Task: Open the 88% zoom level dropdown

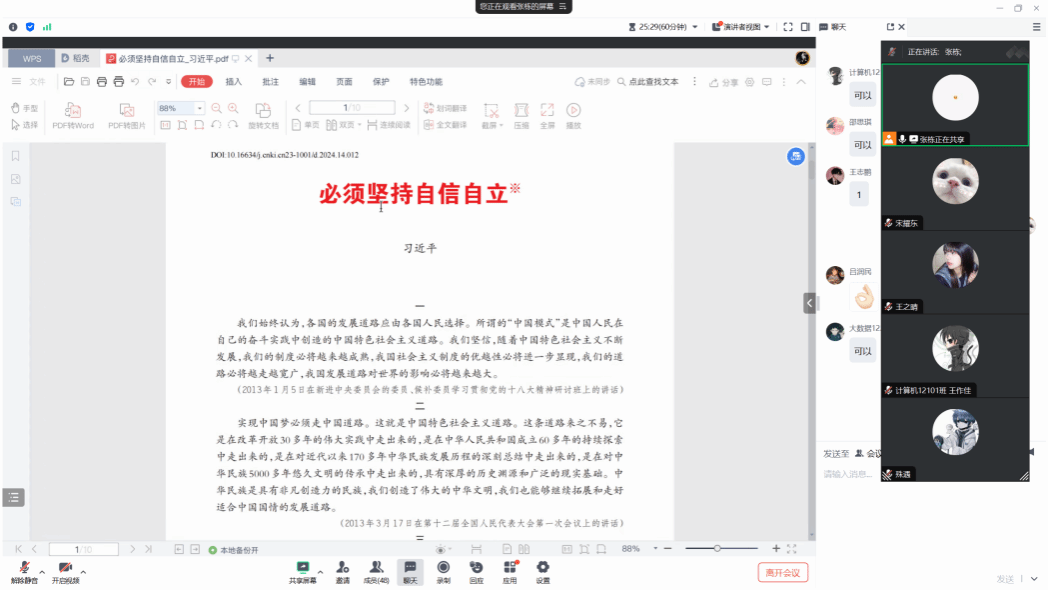Action: [x=200, y=108]
